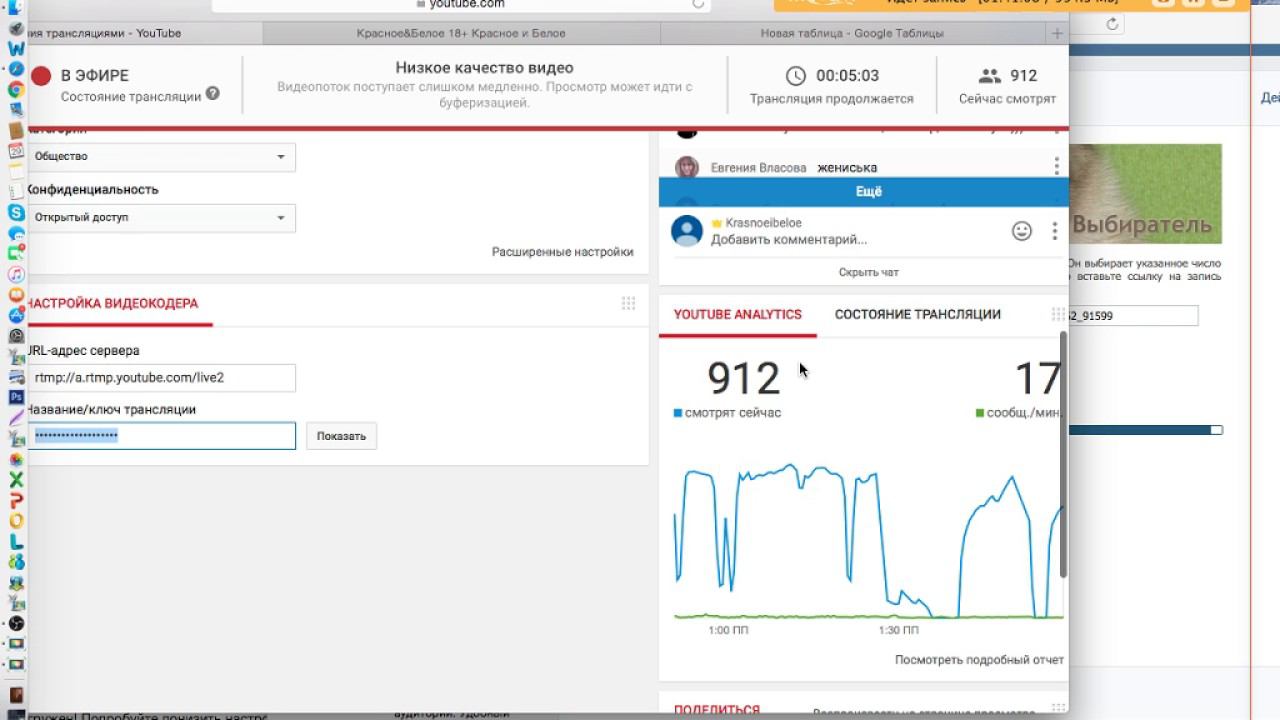Screen dimensions: 1280x720
Task: Click the drag handle of the НАСТРОЙКА ВИДЕОКОДЕРА panel
Action: 628,303
